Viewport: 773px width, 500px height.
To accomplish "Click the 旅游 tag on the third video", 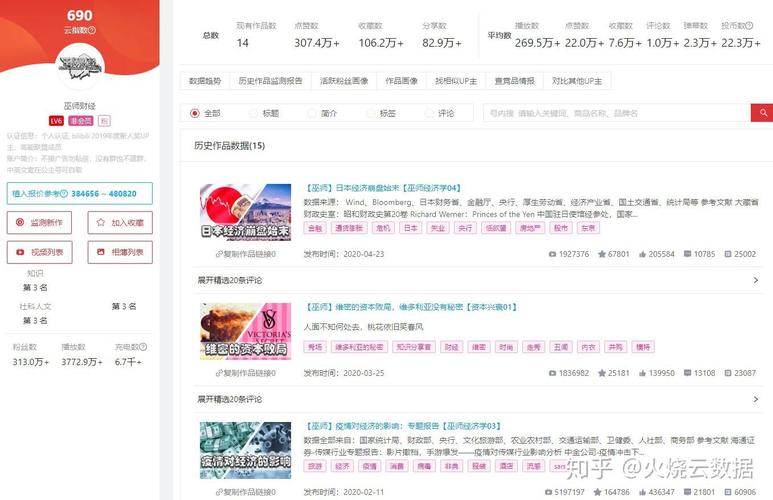I will (315, 466).
